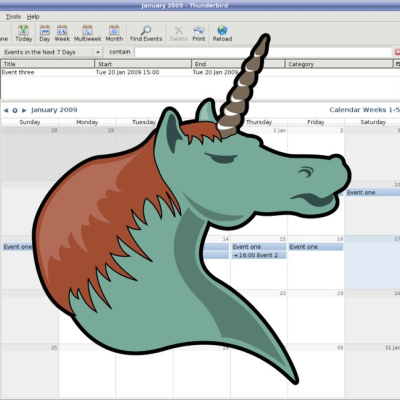400x400 pixels.
Task: Select 'Event one' on Friday the 16th
Action: tap(316, 247)
